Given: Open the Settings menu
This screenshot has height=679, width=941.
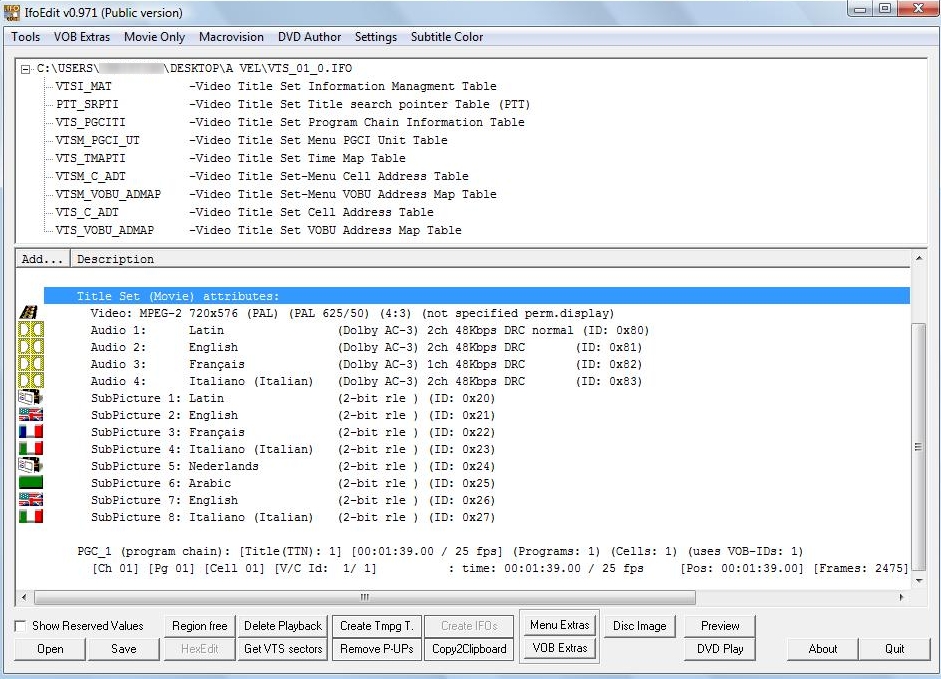Looking at the screenshot, I should 376,37.
